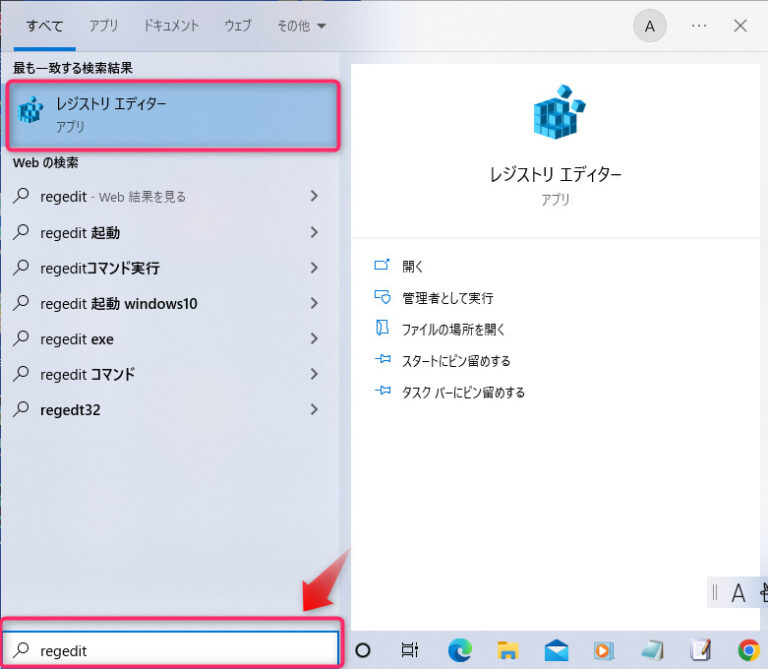Launch the Mail app from taskbar

[x=556, y=649]
